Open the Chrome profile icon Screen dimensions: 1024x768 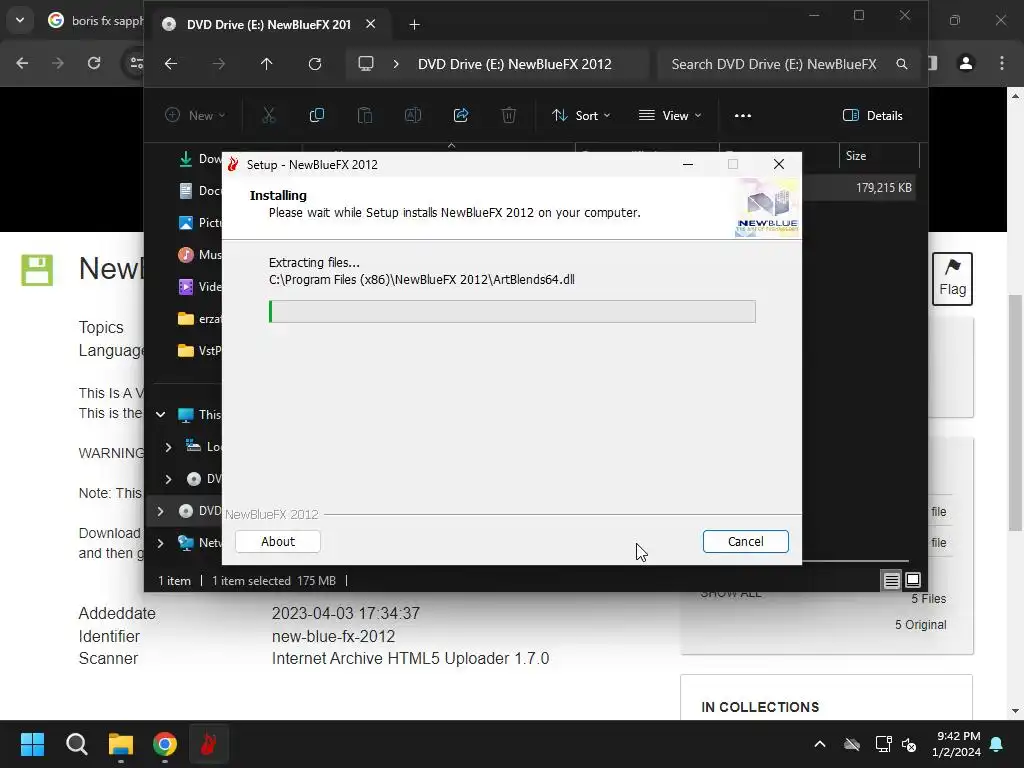pos(966,63)
